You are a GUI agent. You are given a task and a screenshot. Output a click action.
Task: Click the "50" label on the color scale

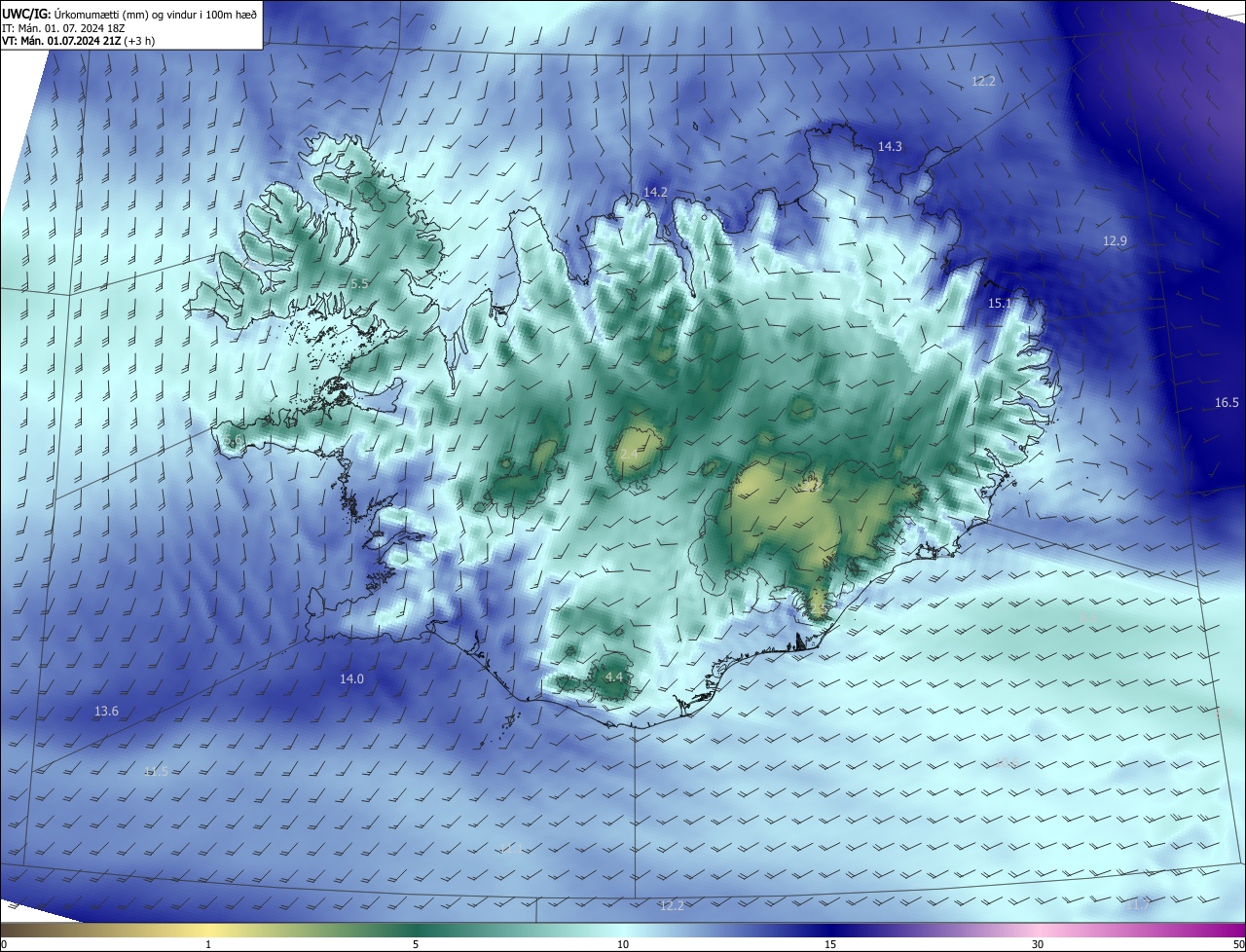coord(1237,944)
